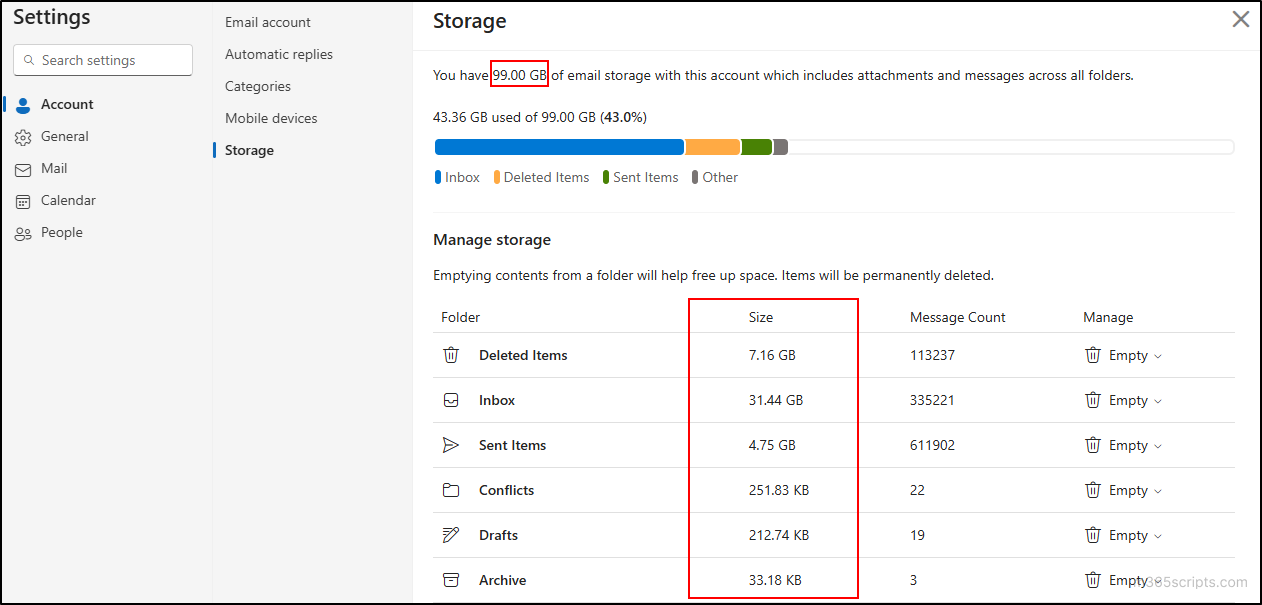1262x605 pixels.
Task: Click the Archive box icon
Action: point(451,580)
